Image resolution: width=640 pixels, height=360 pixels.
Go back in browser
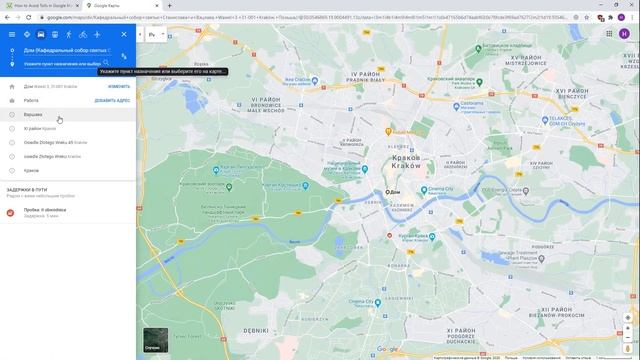pos(7,18)
